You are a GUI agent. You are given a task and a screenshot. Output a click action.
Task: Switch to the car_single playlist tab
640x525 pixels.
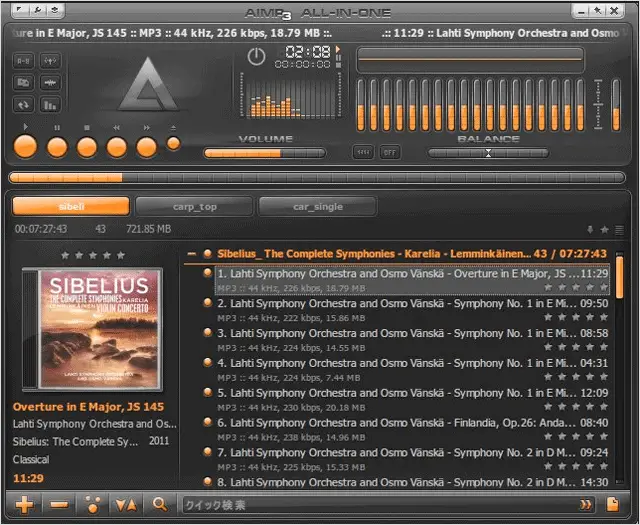[x=318, y=207]
